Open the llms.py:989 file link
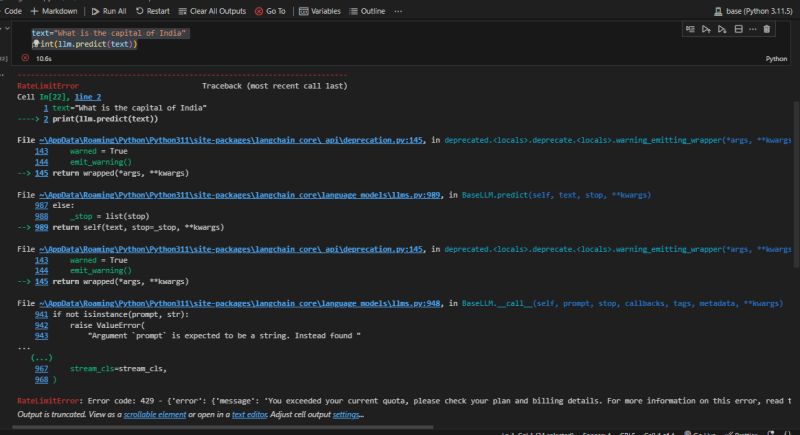The width and height of the screenshot is (800, 435). [x=239, y=195]
